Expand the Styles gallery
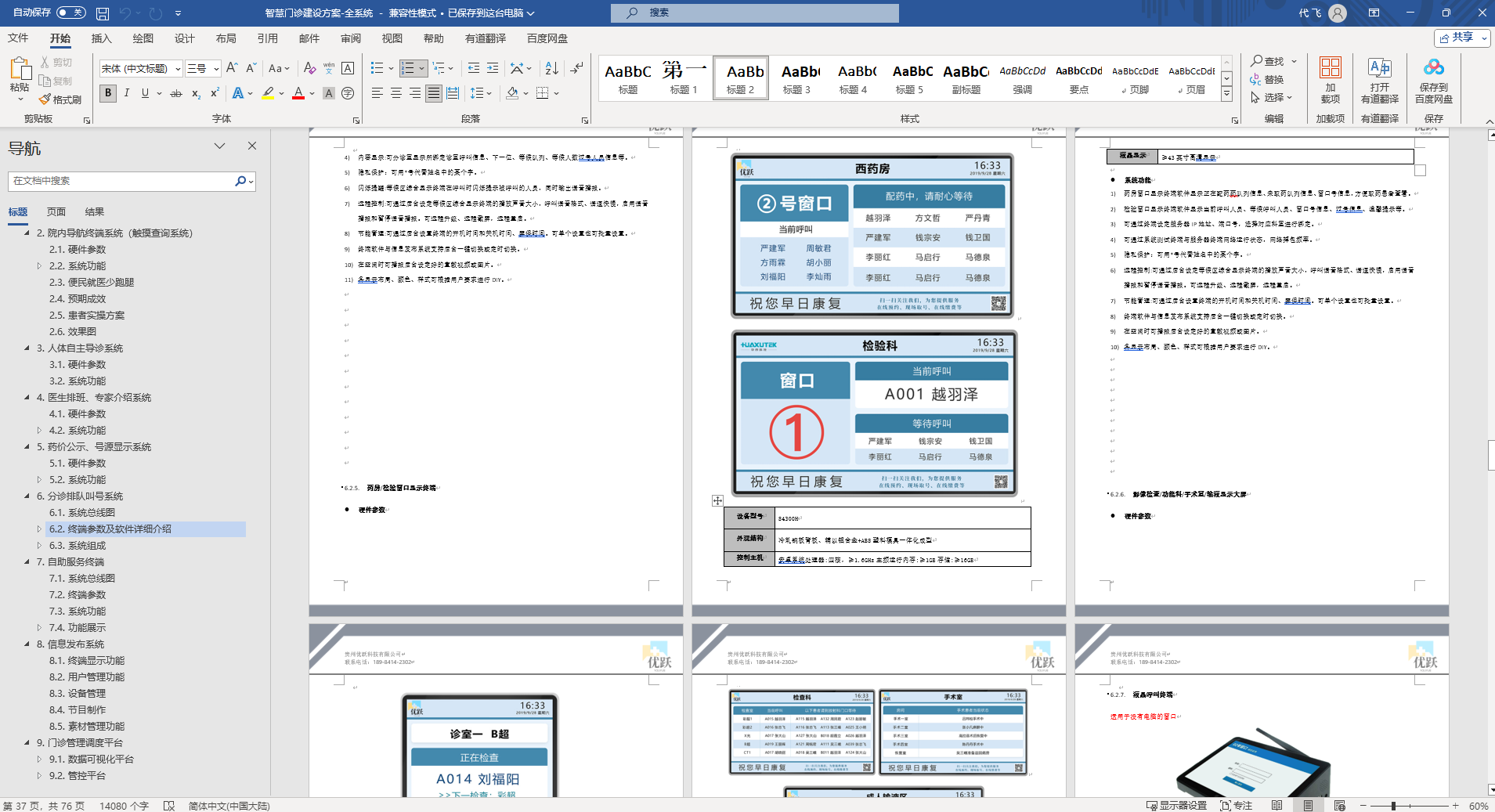The image size is (1495, 812). (x=1226, y=94)
